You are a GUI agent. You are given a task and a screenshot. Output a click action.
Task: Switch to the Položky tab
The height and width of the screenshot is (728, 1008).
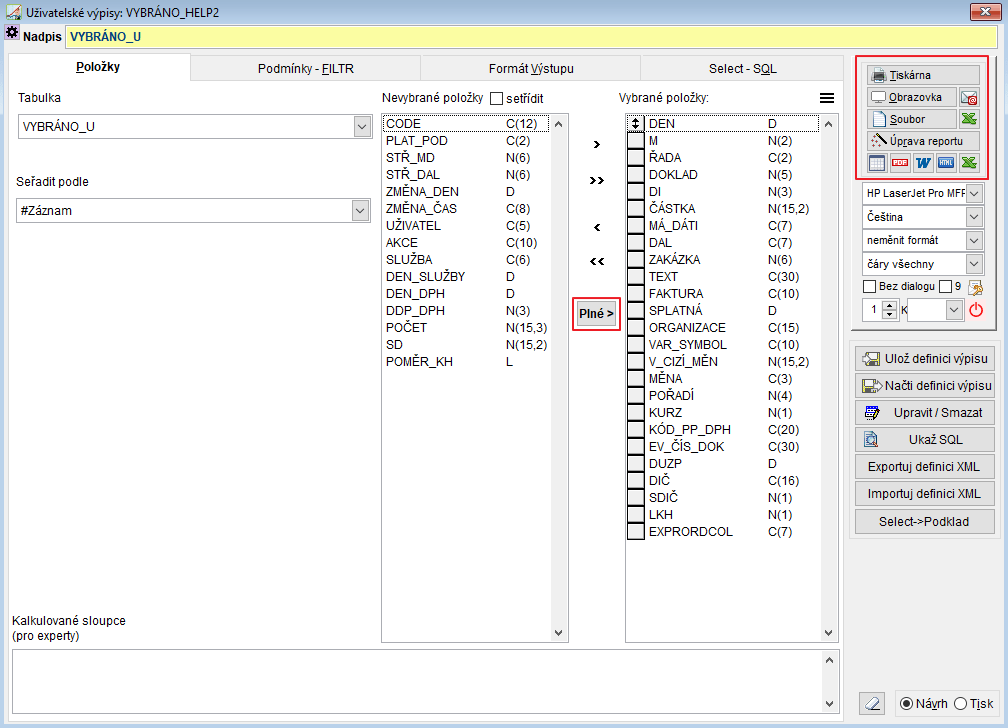(x=98, y=67)
